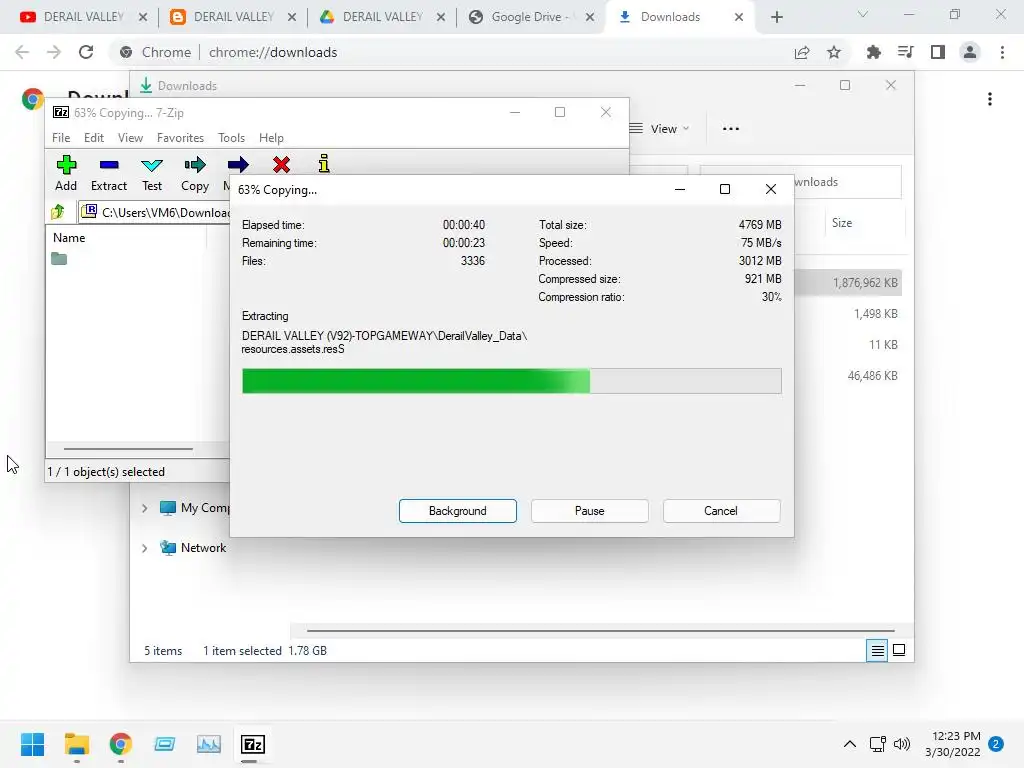Pause the extraction
The height and width of the screenshot is (768, 1024).
point(590,511)
